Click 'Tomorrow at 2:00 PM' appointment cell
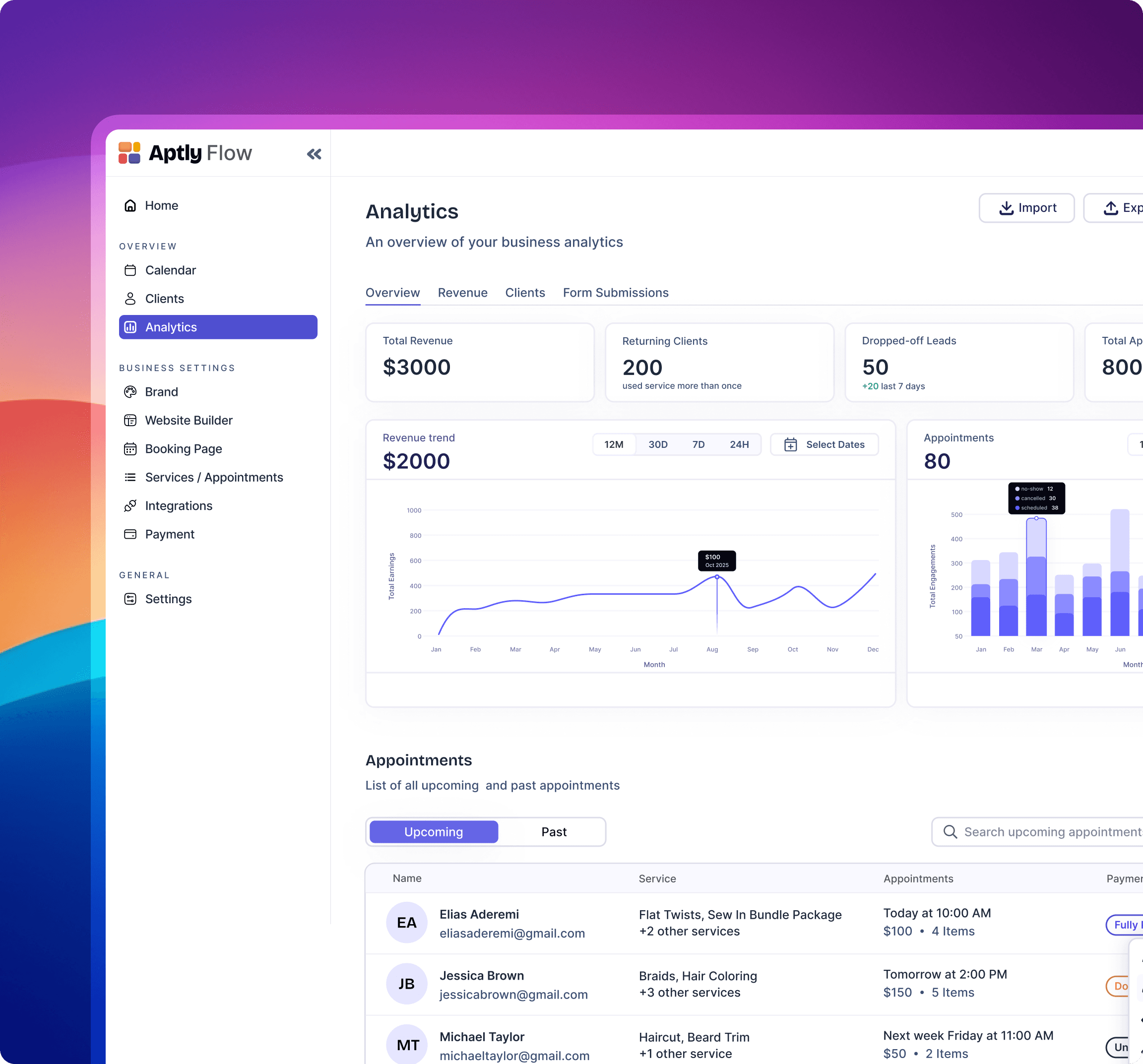 [945, 974]
